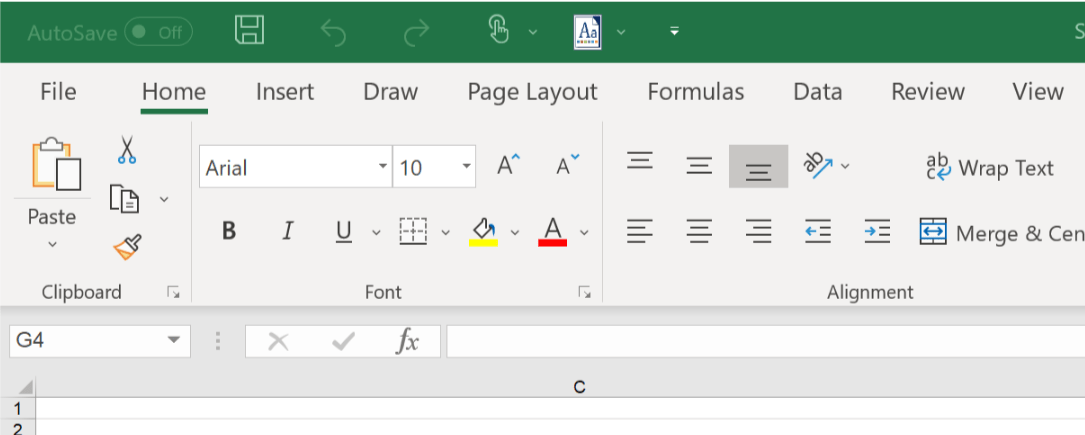Expand the Paste options arrow
This screenshot has height=435, width=1085.
tap(53, 244)
